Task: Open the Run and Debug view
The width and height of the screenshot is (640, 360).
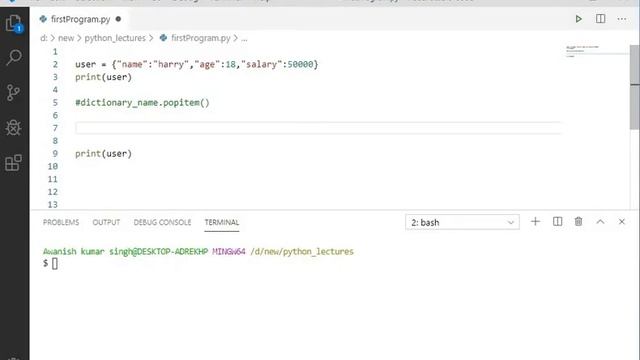Action: coord(13,128)
